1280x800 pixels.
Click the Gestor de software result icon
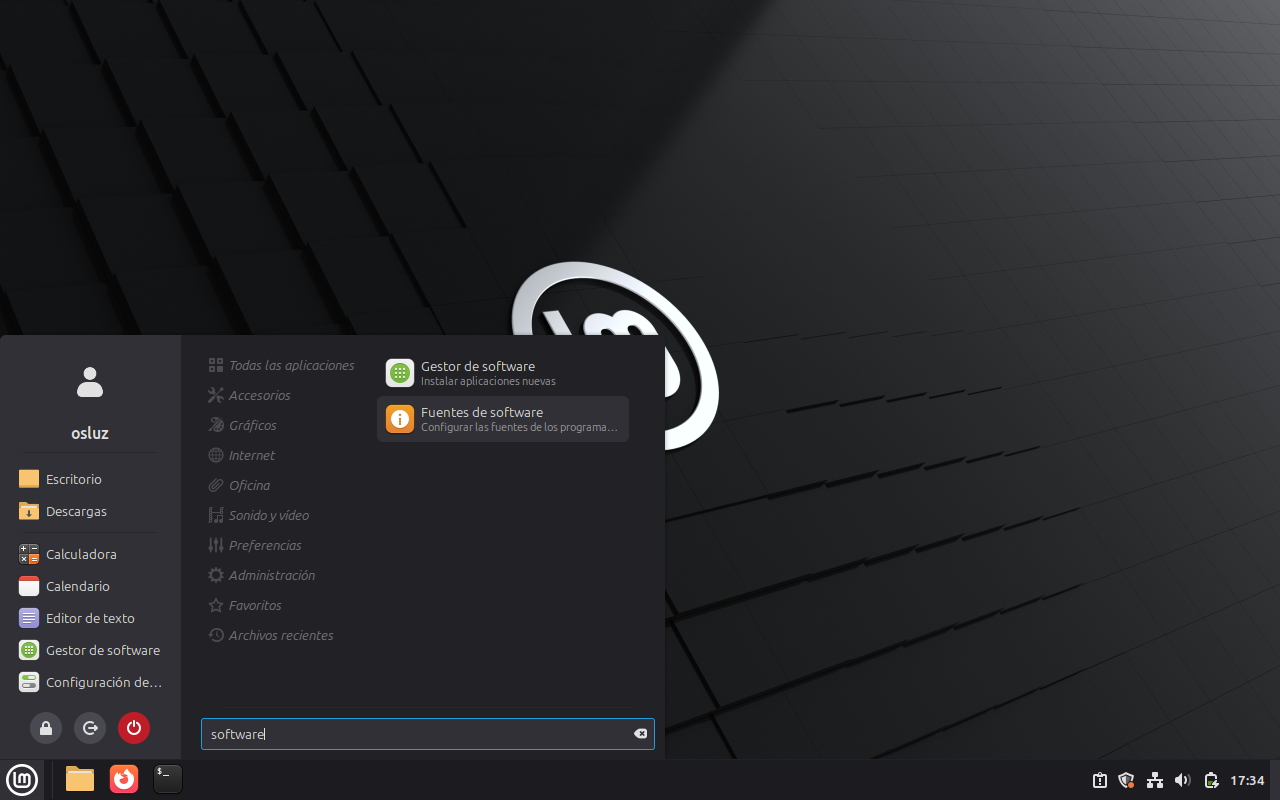400,373
